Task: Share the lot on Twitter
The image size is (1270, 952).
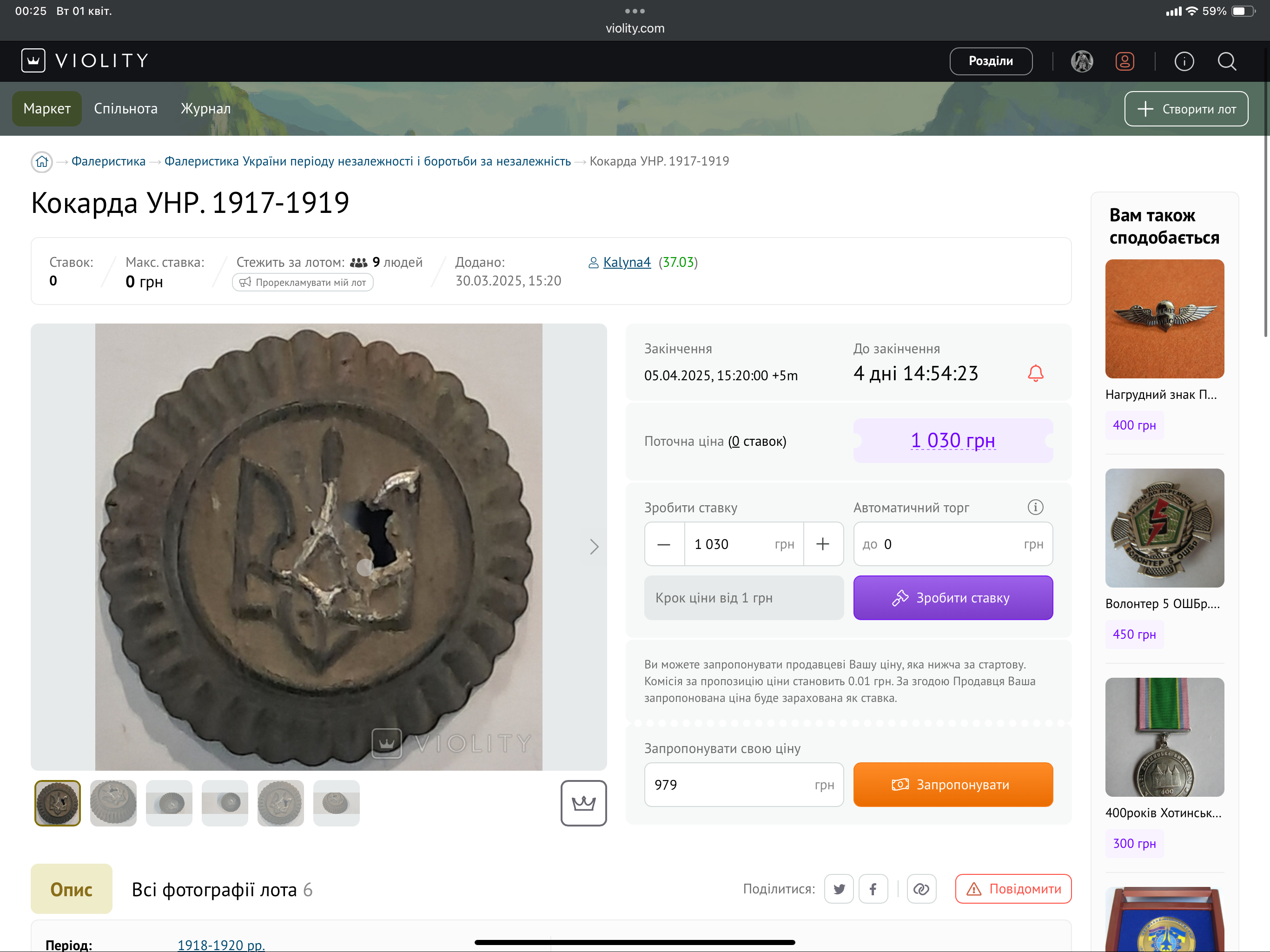Action: click(839, 889)
